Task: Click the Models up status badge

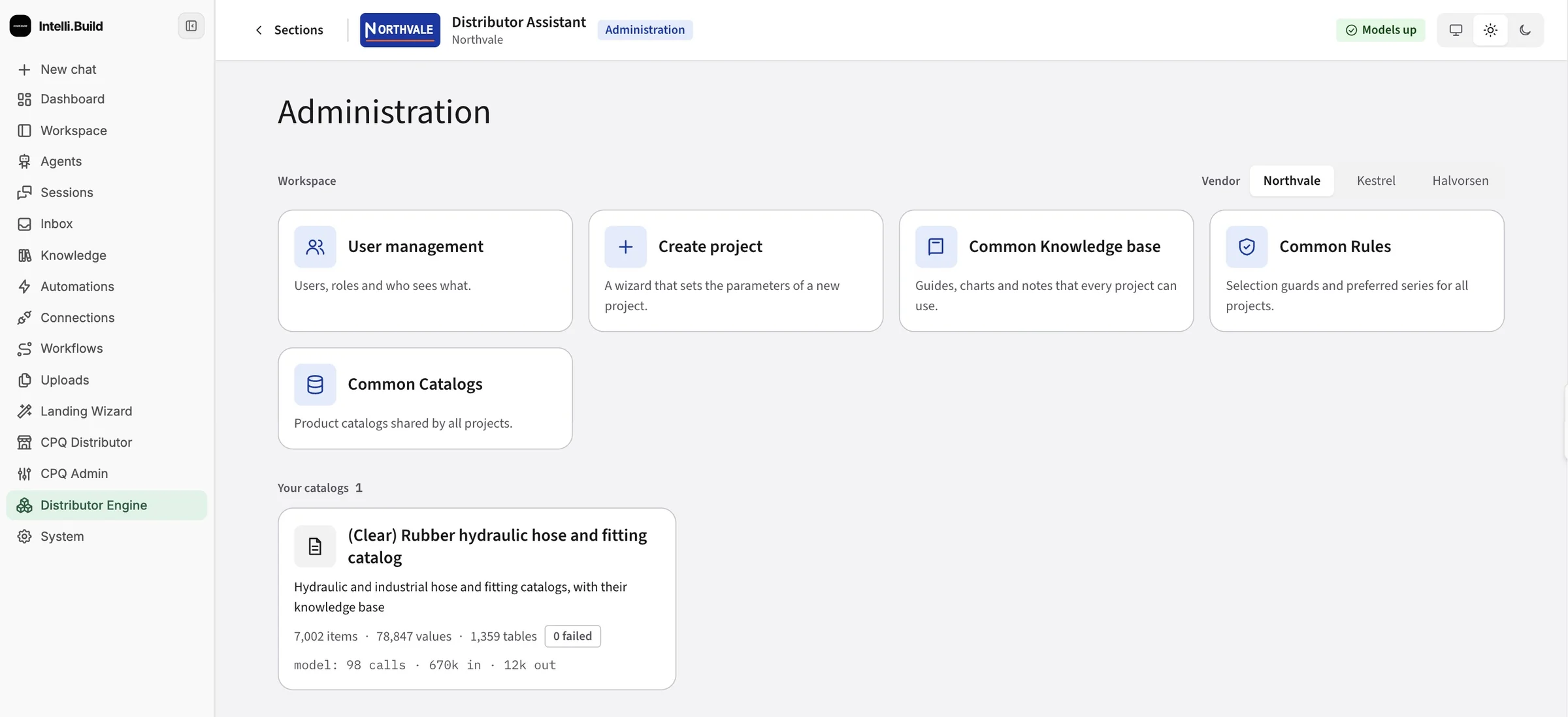Action: click(x=1380, y=30)
